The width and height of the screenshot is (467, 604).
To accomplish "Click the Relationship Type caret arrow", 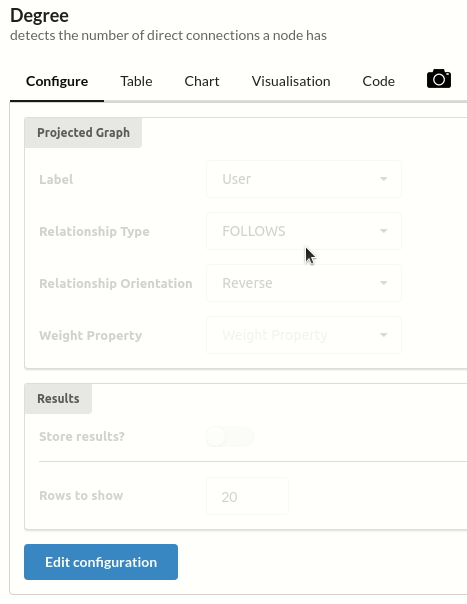I will [x=383, y=231].
